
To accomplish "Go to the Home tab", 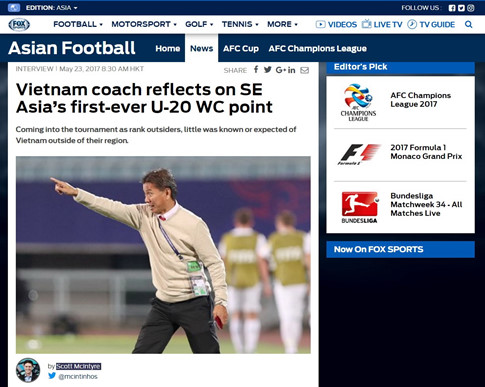I will click(167, 49).
